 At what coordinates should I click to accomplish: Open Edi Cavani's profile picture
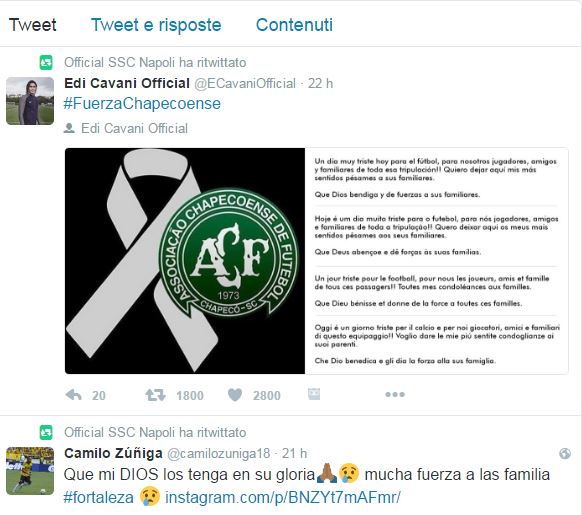30,101
